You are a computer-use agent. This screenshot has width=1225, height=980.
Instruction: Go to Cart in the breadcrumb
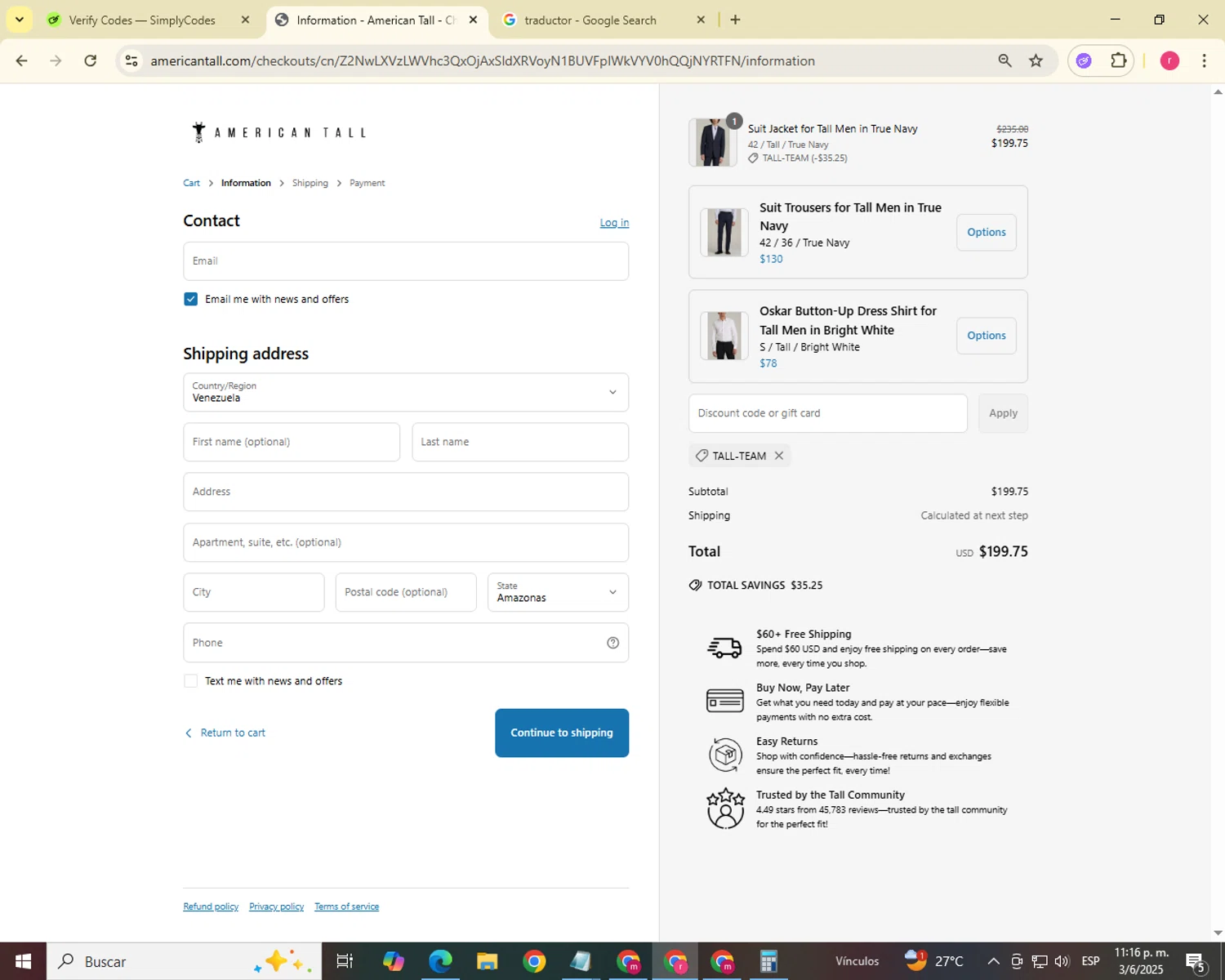[191, 183]
